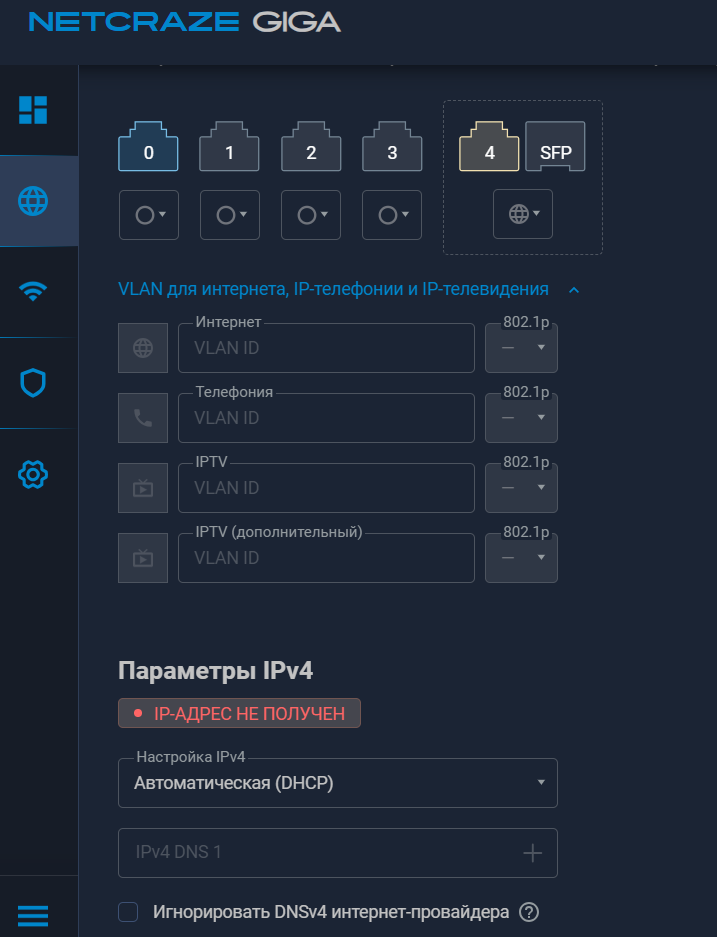Select Ethernet port 4 icon
Image resolution: width=717 pixels, height=937 pixels.
click(489, 146)
